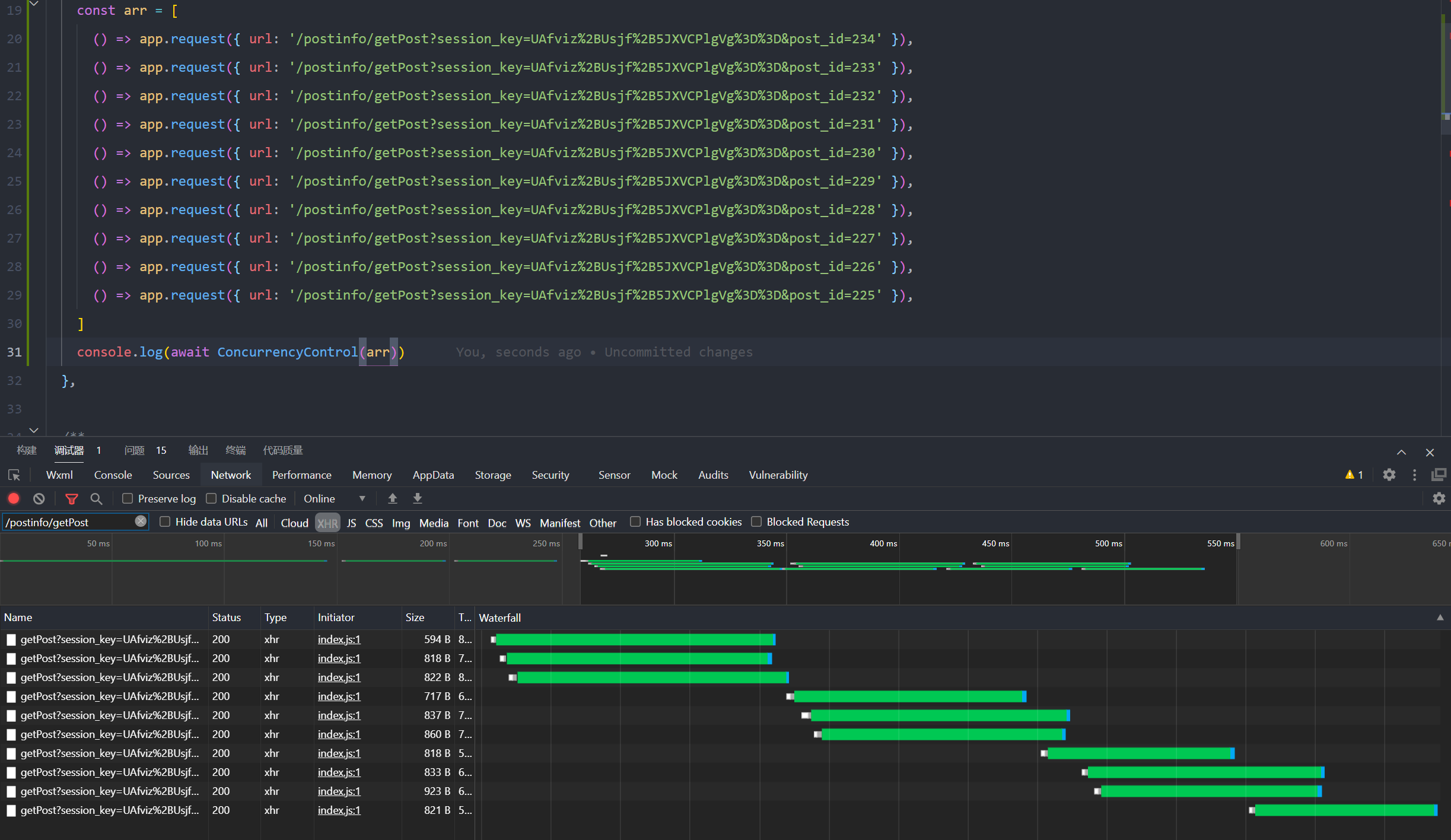Click the import HAR upload icon
Screen dimensions: 1451x840
click(x=393, y=499)
